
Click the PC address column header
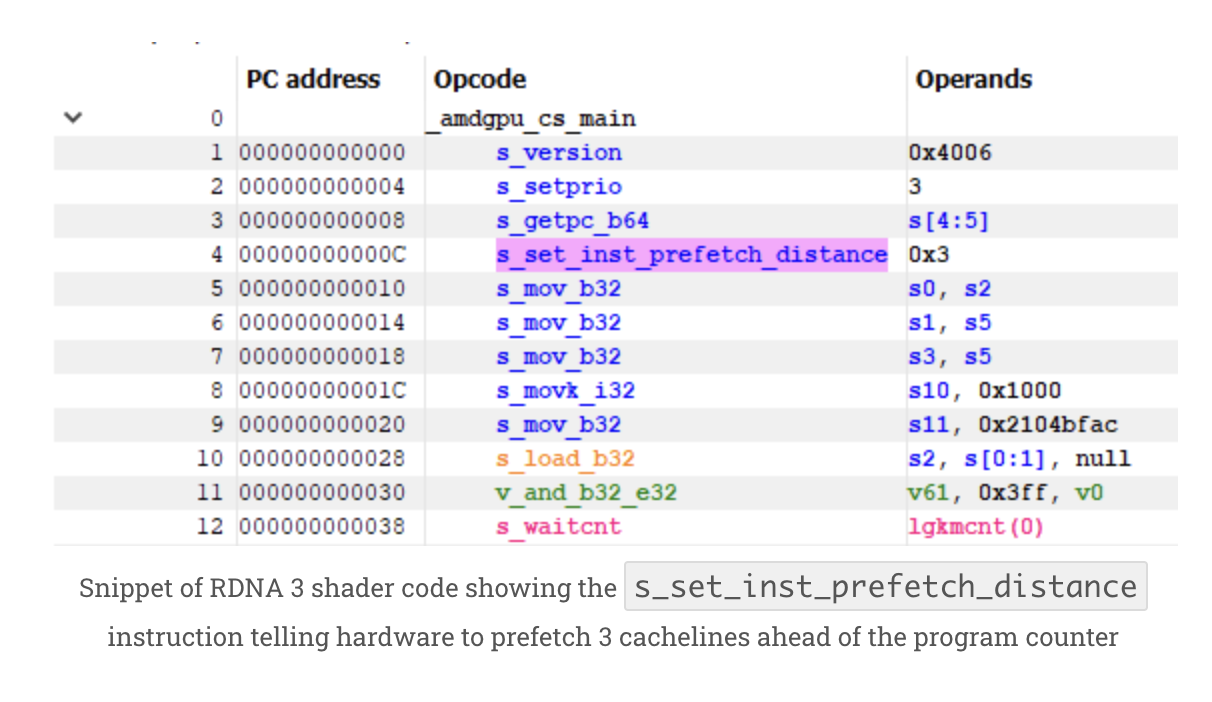click(x=313, y=80)
